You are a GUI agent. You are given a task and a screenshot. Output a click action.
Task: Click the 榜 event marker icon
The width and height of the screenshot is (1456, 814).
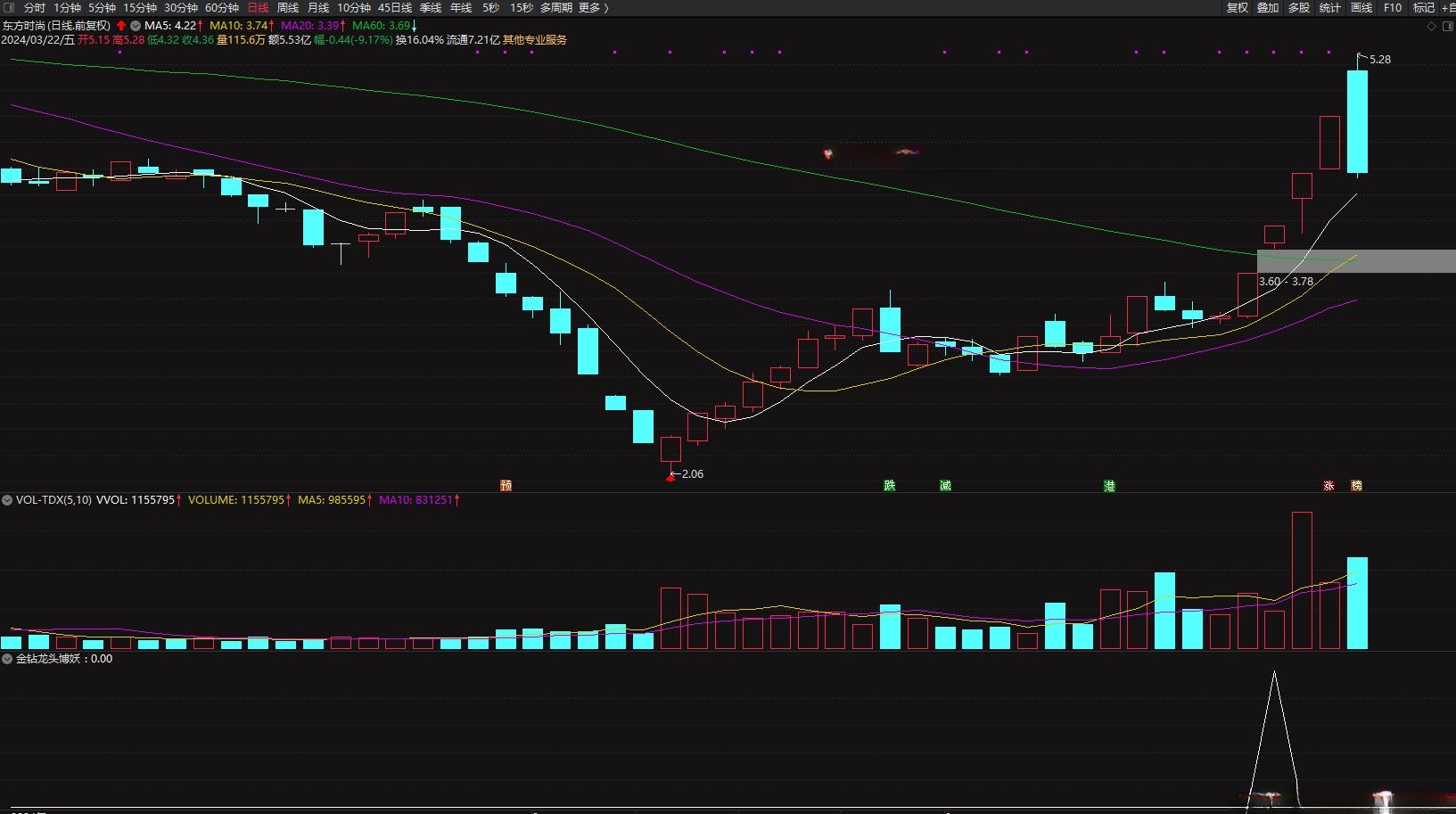click(x=1356, y=486)
